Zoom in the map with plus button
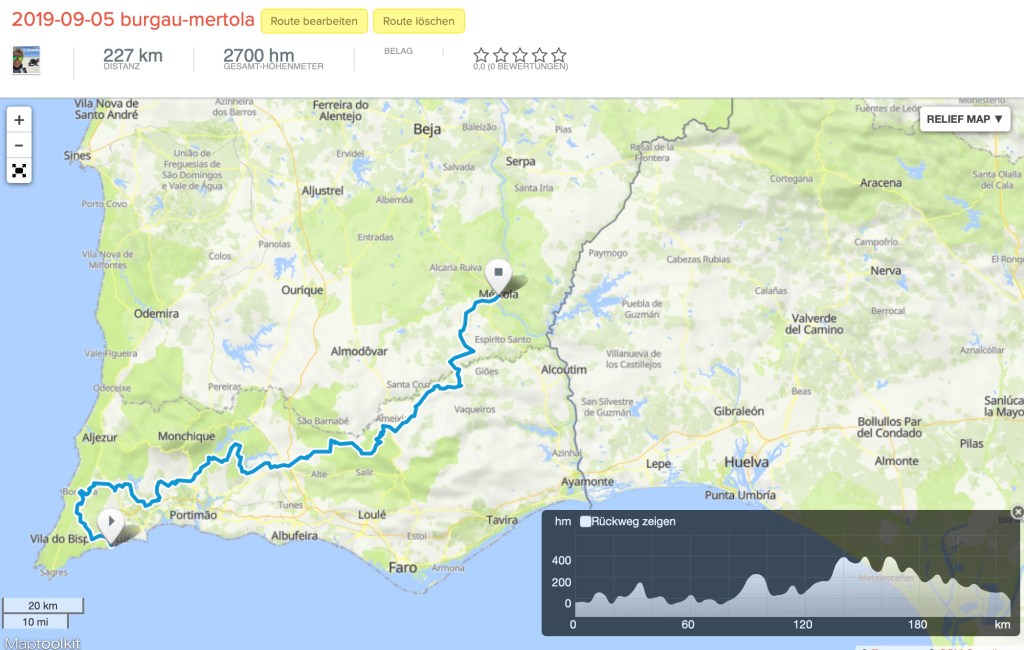Viewport: 1024px width, 650px height. pos(19,120)
